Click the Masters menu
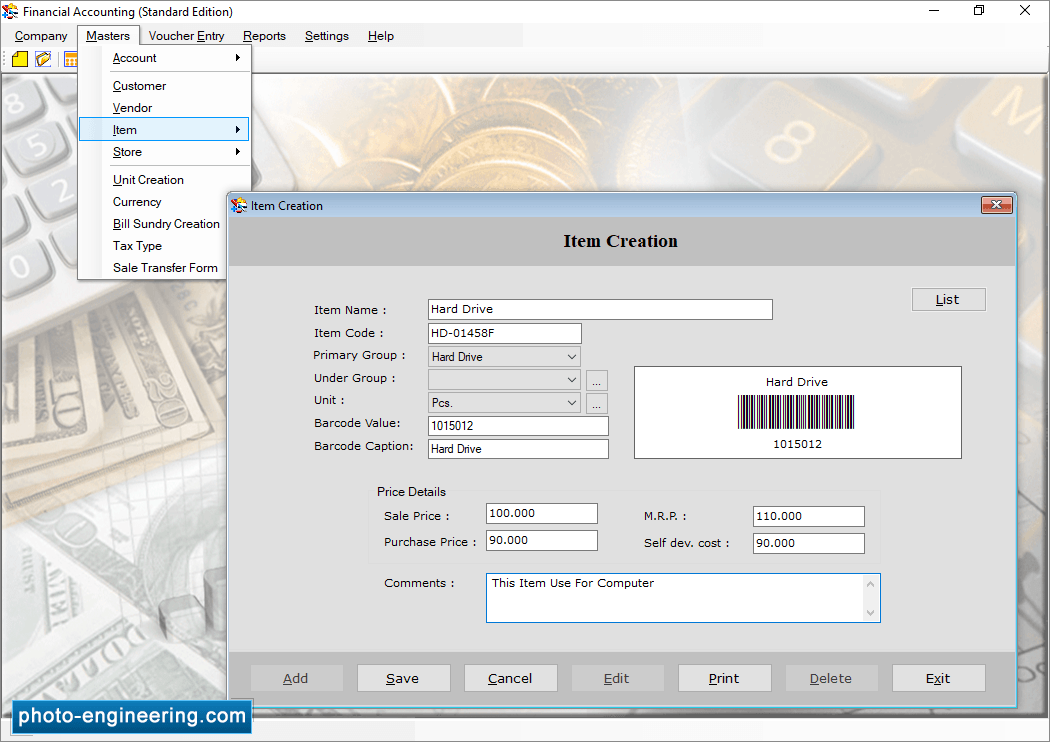1050x742 pixels. (x=108, y=36)
